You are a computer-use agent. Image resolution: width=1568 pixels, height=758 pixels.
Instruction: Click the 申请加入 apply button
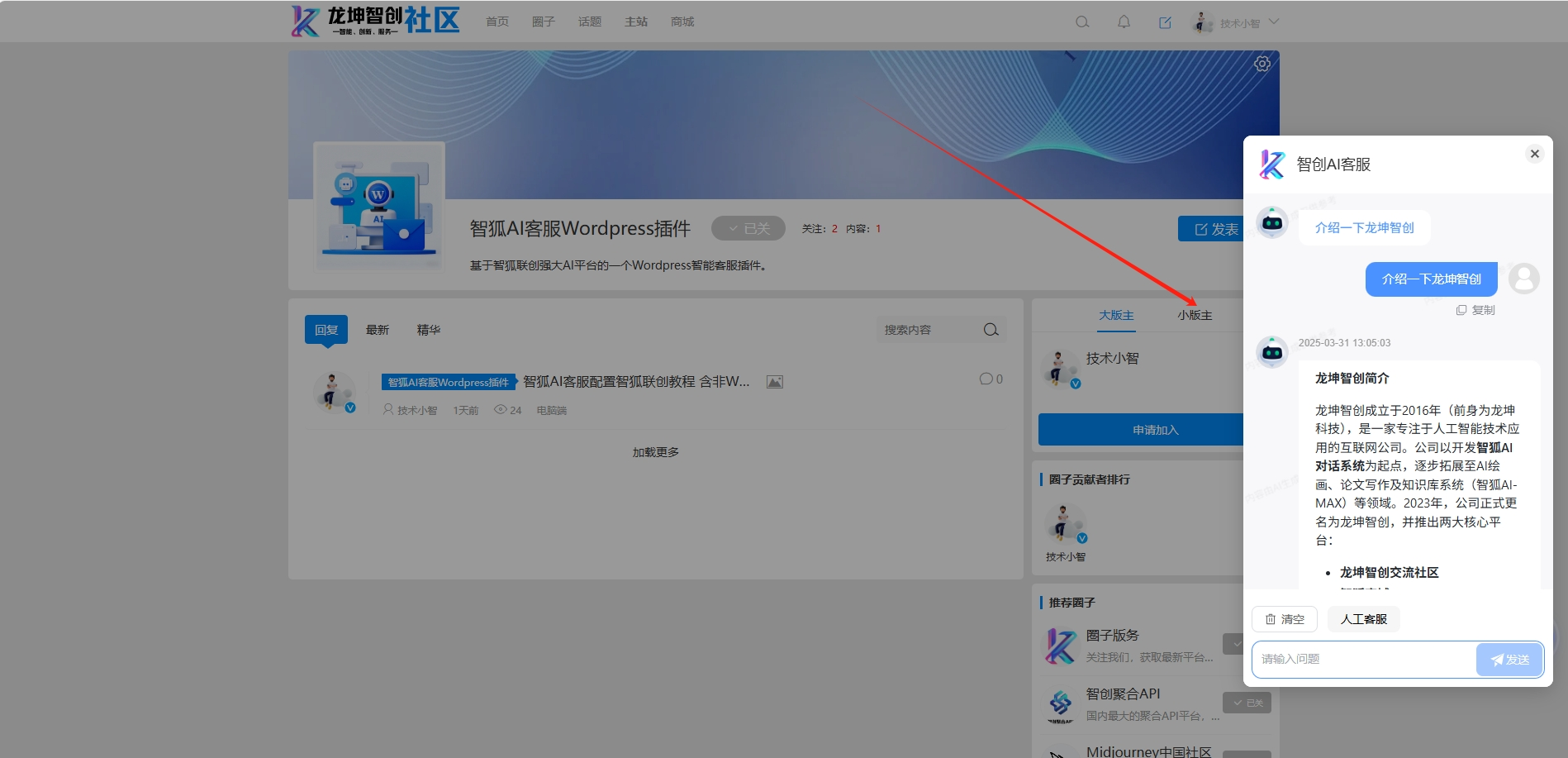click(x=1141, y=430)
